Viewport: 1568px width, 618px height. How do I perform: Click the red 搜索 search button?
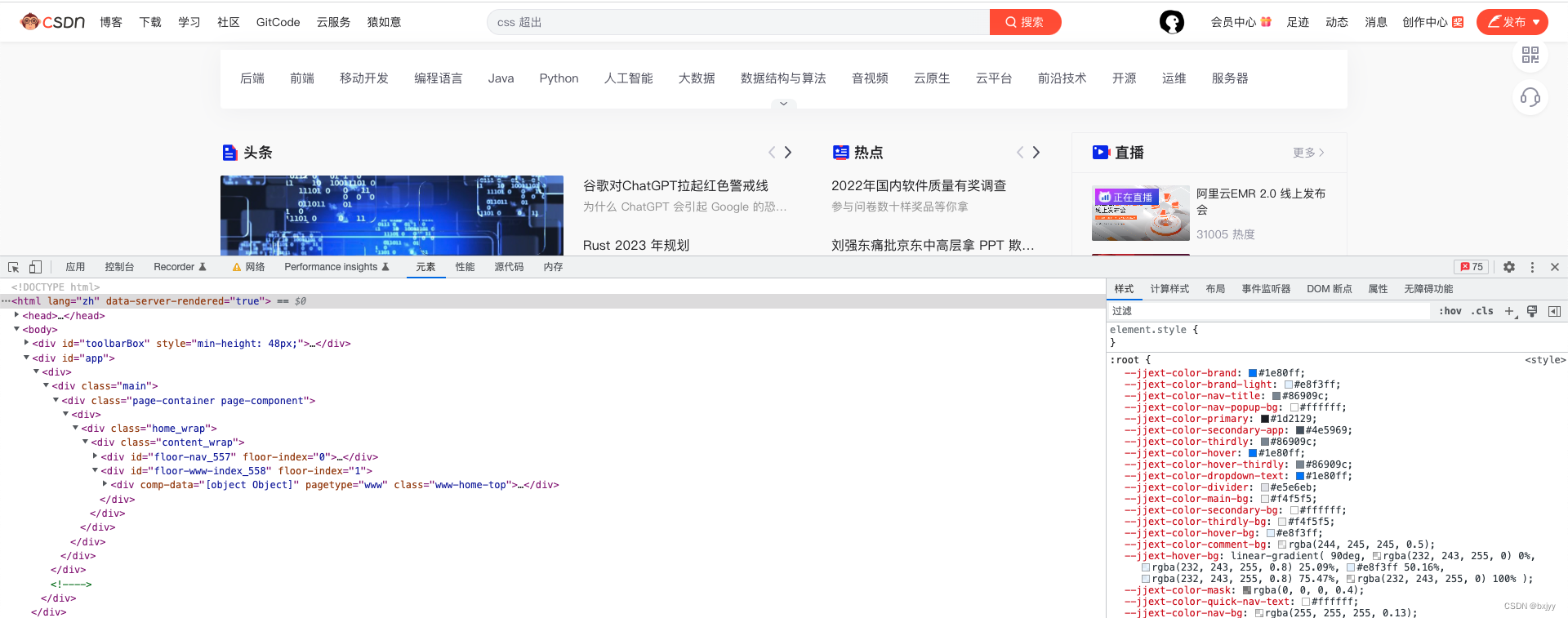[x=1025, y=22]
